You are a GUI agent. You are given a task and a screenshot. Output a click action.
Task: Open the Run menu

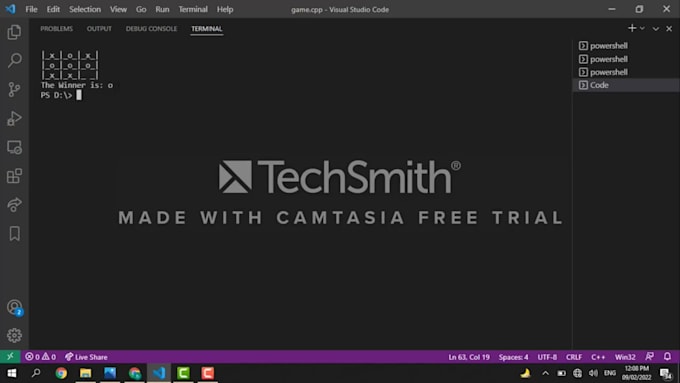pyautogui.click(x=162, y=9)
